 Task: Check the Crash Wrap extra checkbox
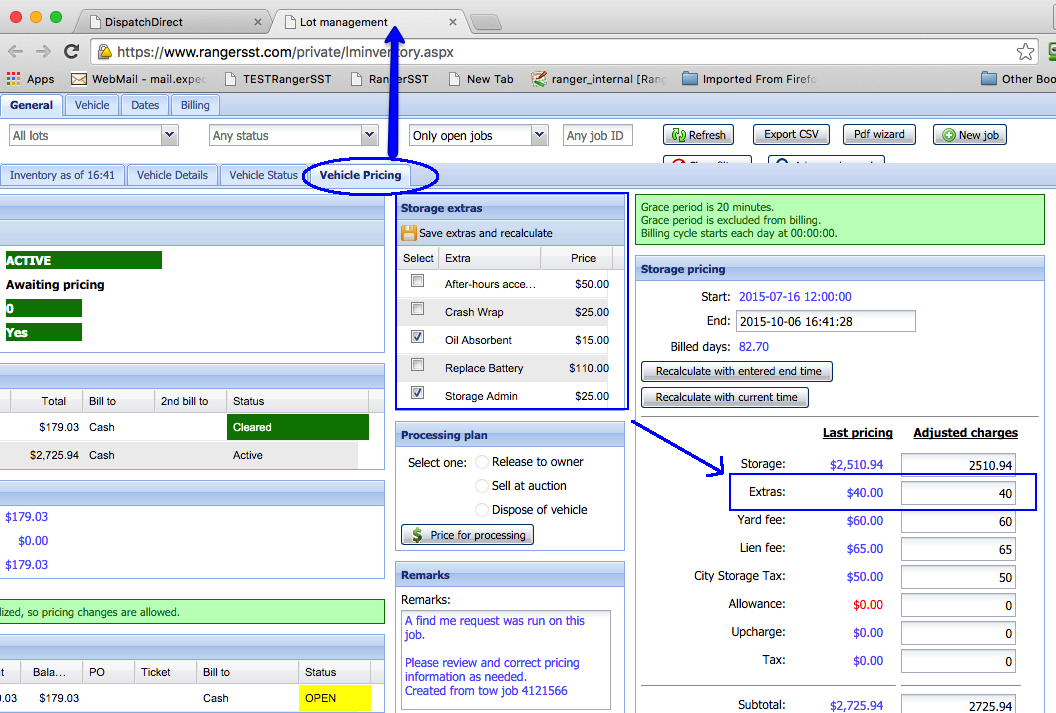[x=418, y=310]
